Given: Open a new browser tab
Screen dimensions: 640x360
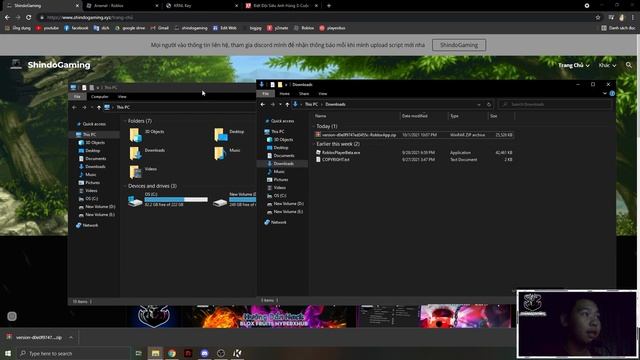Looking at the screenshot, I should [x=329, y=6].
